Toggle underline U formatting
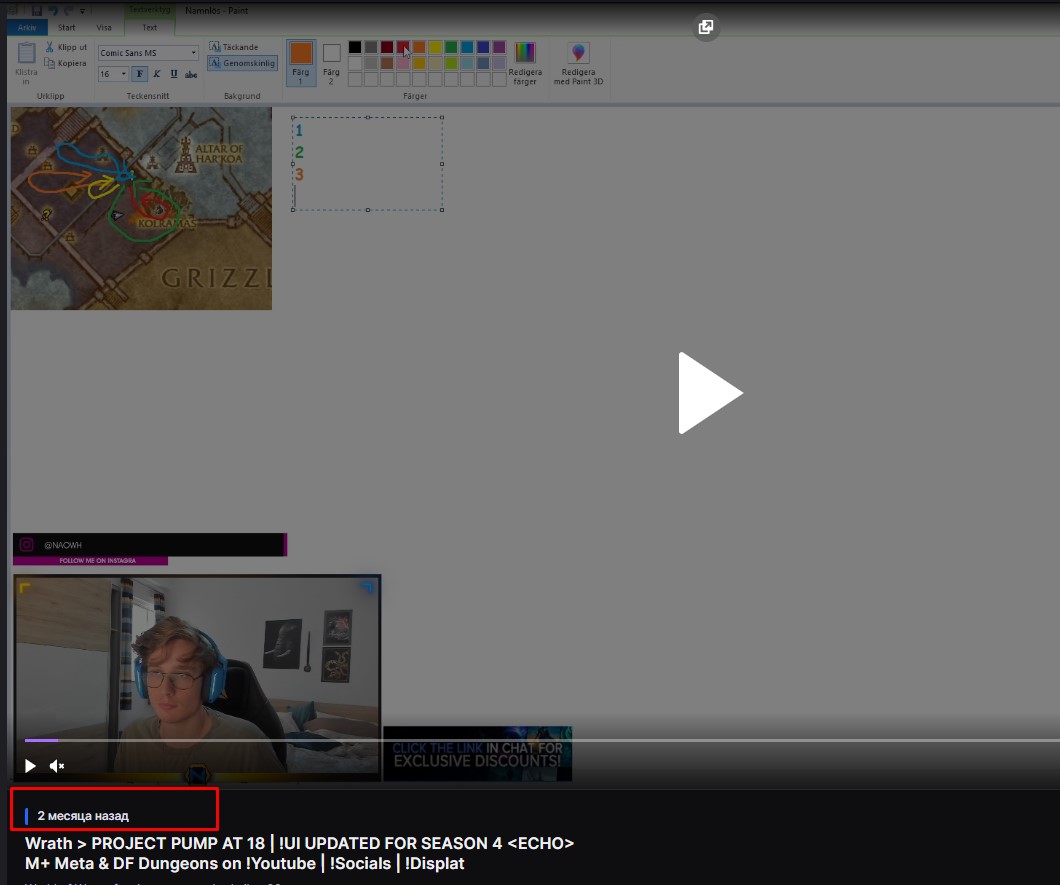Image resolution: width=1060 pixels, height=885 pixels. tap(174, 74)
